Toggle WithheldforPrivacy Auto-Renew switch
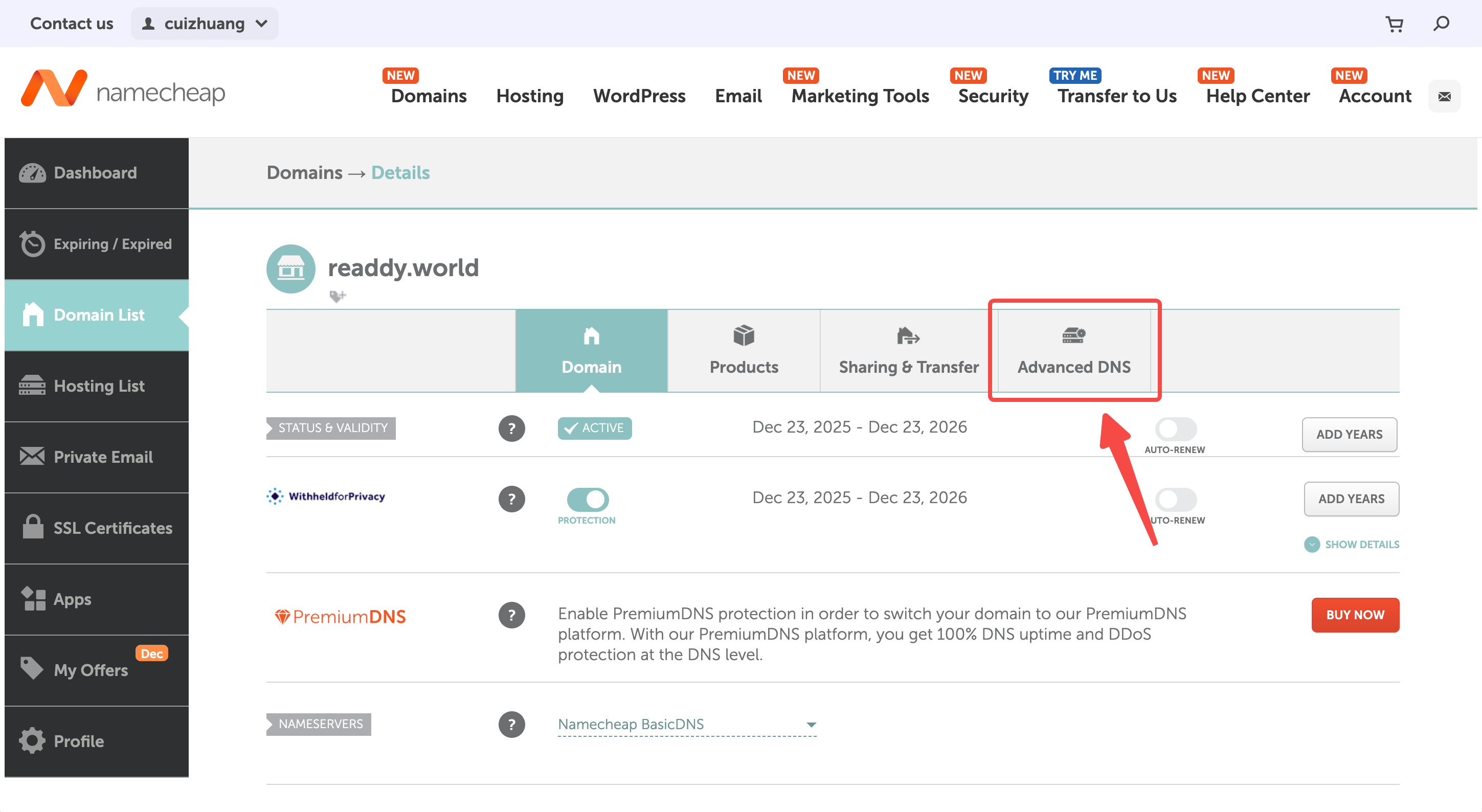This screenshot has width=1482, height=812. tap(1175, 499)
